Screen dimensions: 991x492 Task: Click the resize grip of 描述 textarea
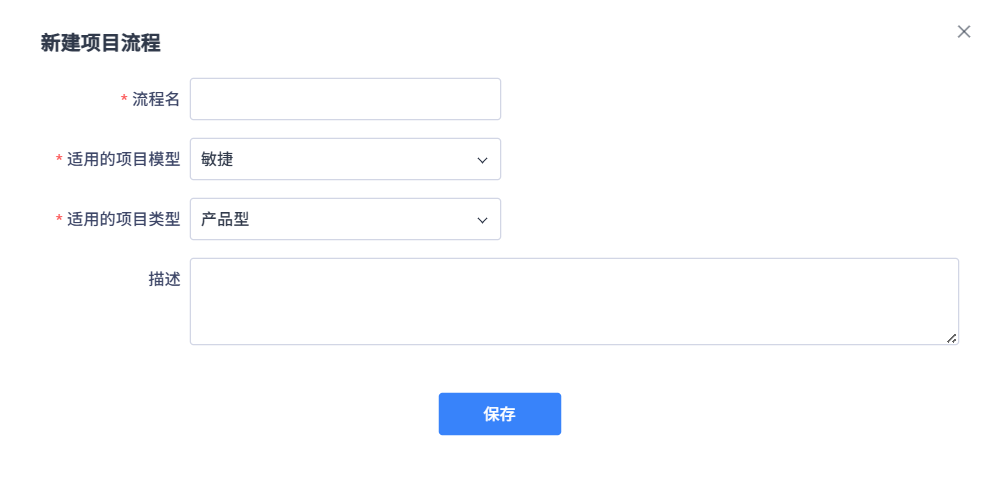(952, 338)
